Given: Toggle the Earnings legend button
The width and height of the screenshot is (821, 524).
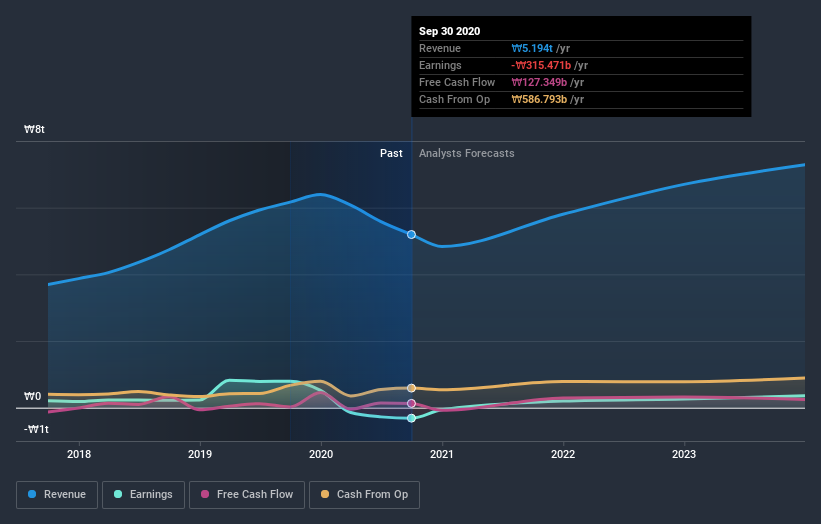Looking at the screenshot, I should [143, 495].
